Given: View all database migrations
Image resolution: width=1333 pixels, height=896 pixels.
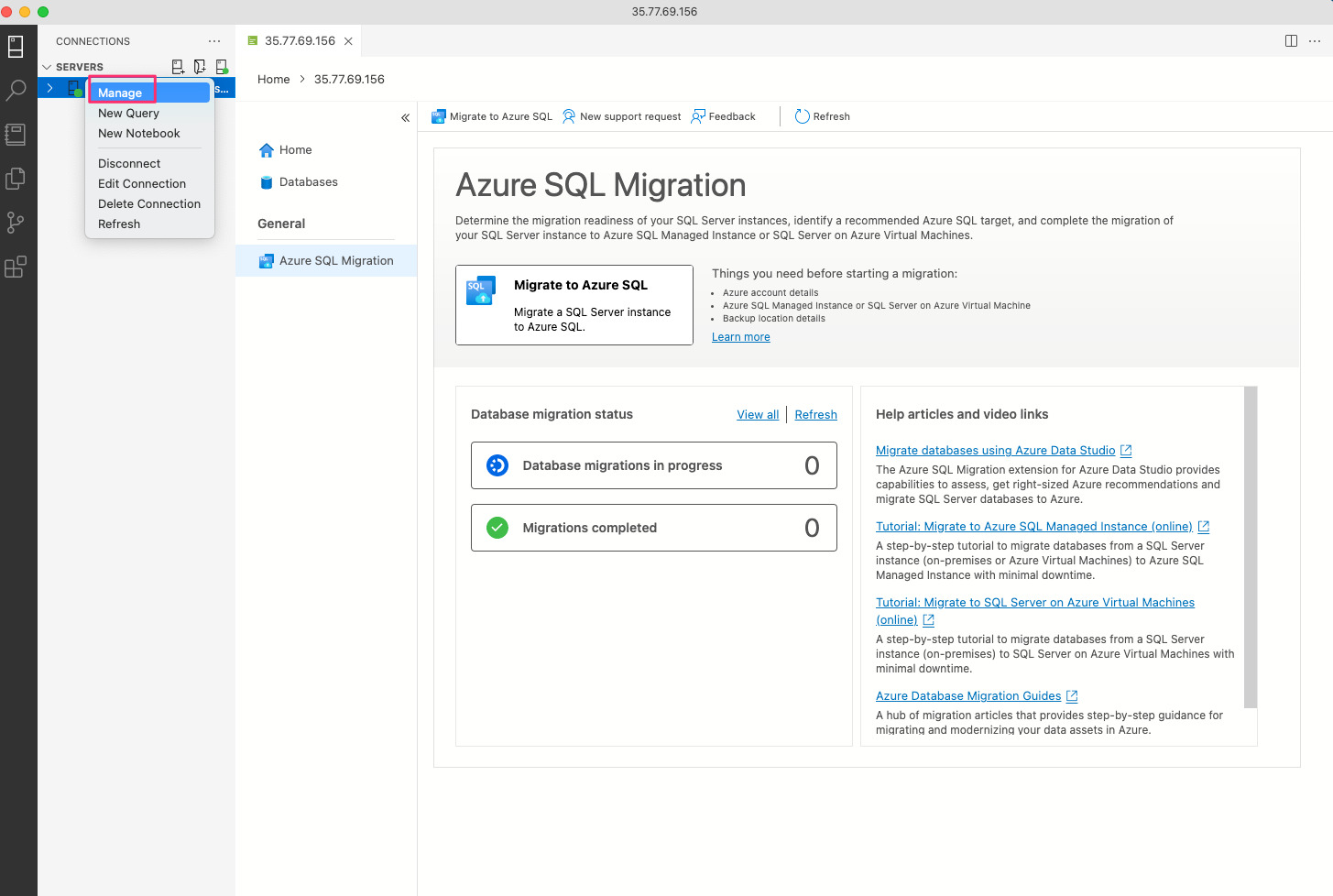Looking at the screenshot, I should click(757, 414).
